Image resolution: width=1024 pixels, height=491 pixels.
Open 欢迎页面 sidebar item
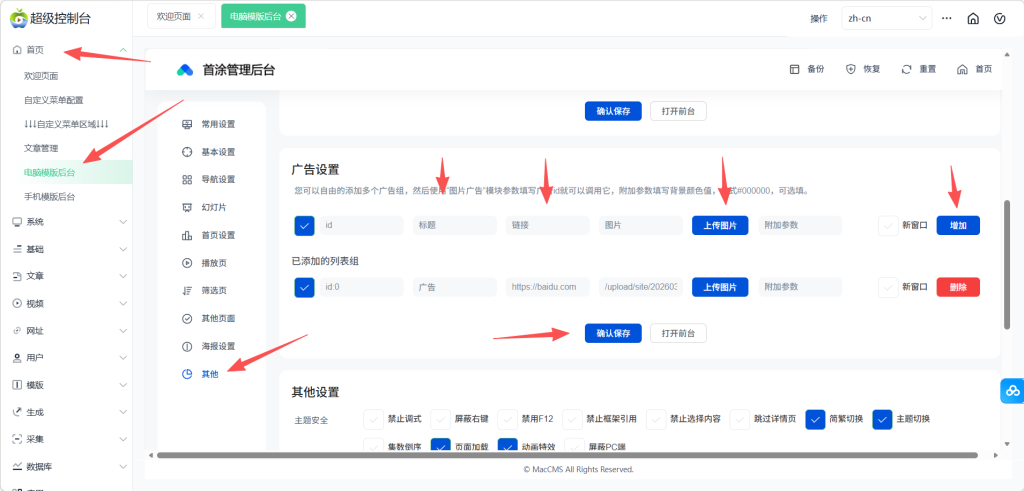coord(41,76)
